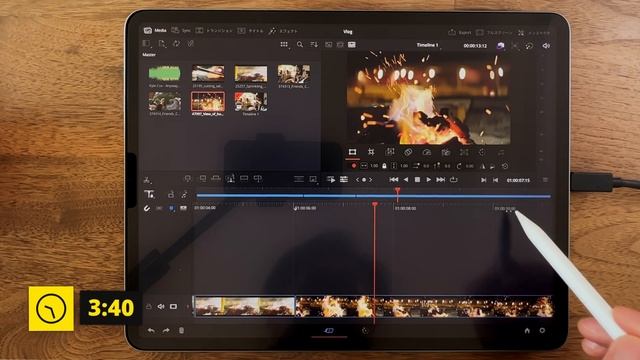Click the Full Screen button
Image resolution: width=640 pixels, height=360 pixels.
(x=494, y=32)
